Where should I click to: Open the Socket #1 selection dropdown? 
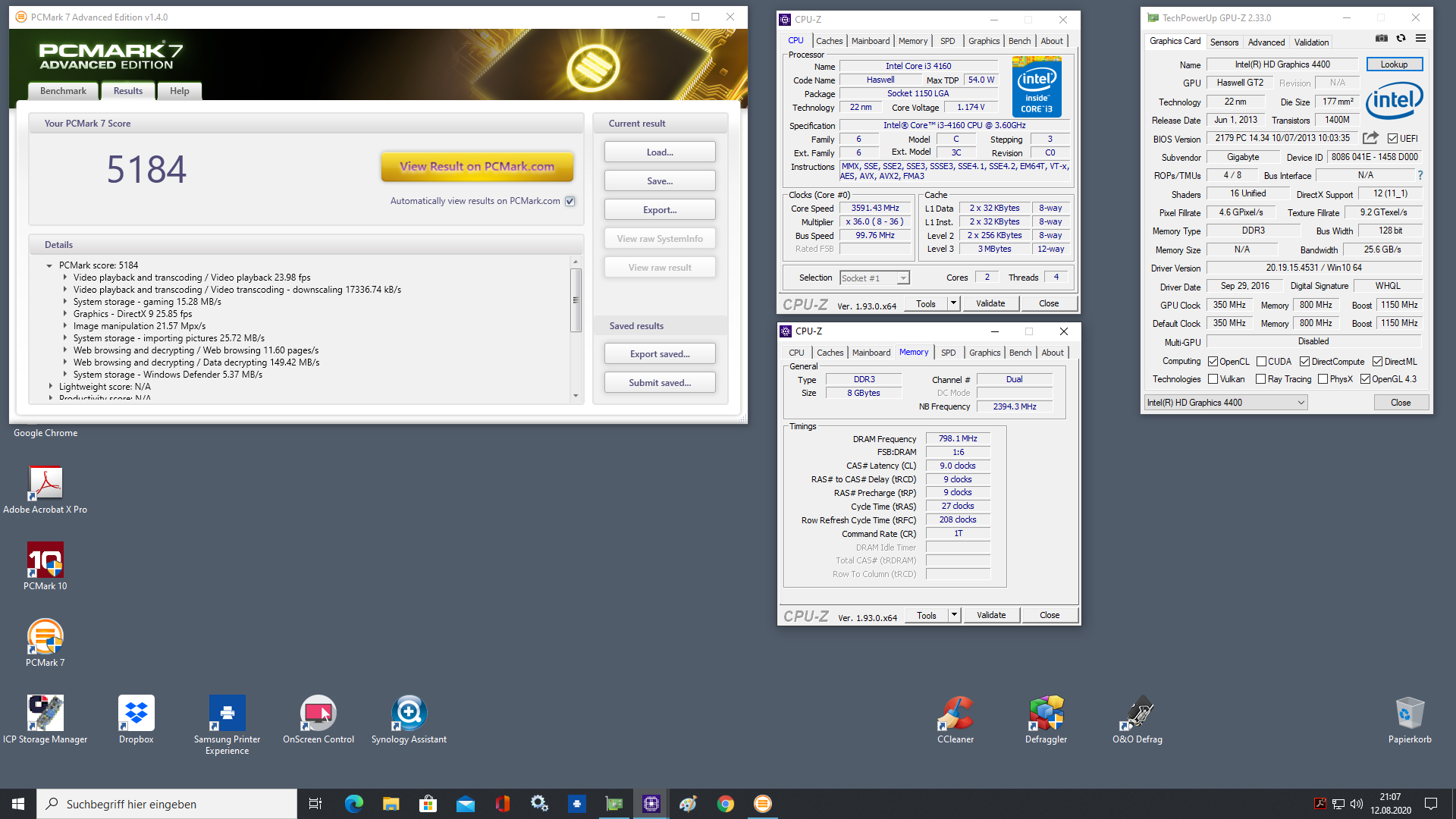(902, 278)
